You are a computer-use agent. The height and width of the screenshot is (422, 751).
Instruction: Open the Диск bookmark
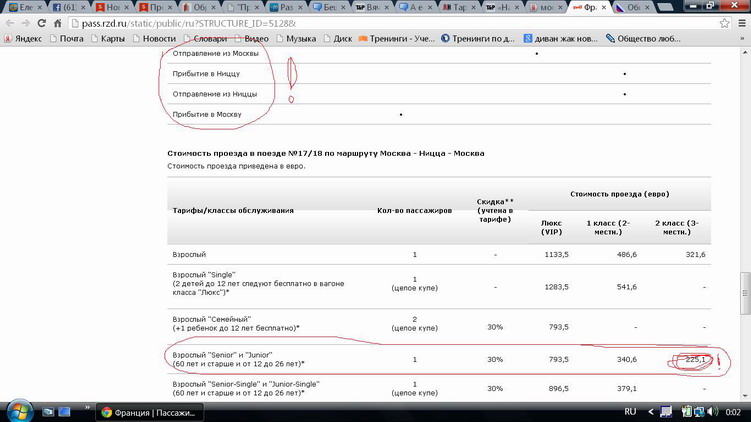pyautogui.click(x=336, y=39)
